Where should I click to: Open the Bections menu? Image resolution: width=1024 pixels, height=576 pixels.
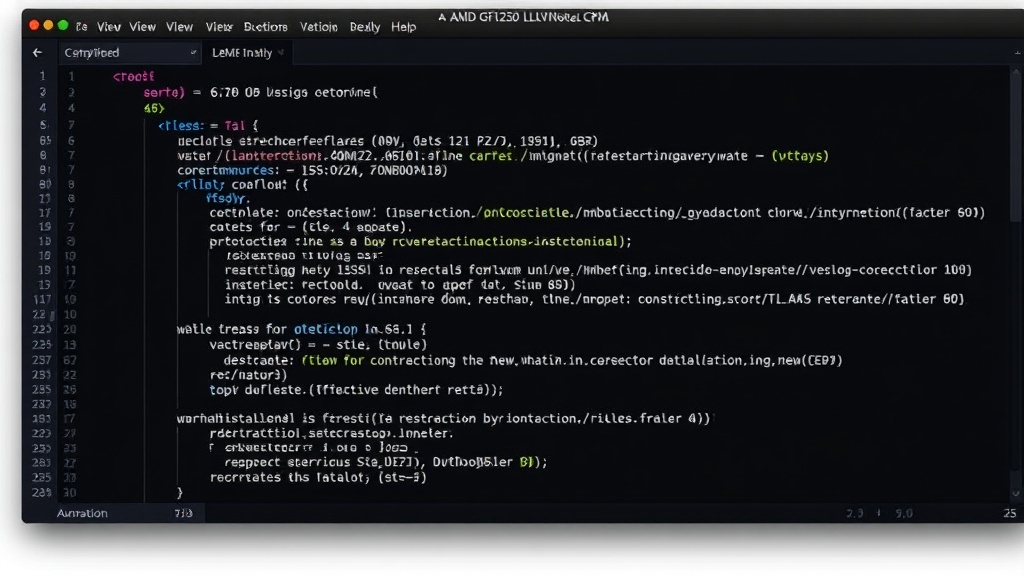coord(265,27)
